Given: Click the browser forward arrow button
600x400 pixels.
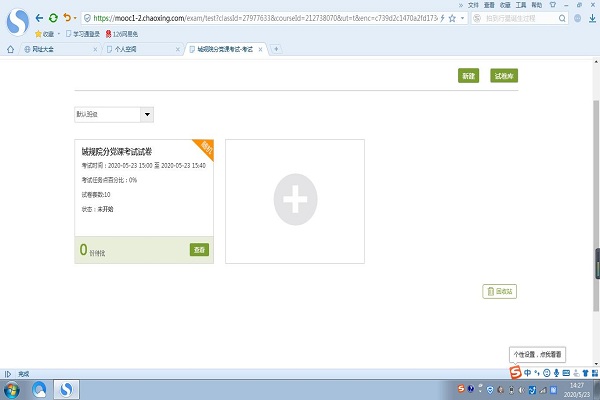Looking at the screenshot, I should coord(53,18).
